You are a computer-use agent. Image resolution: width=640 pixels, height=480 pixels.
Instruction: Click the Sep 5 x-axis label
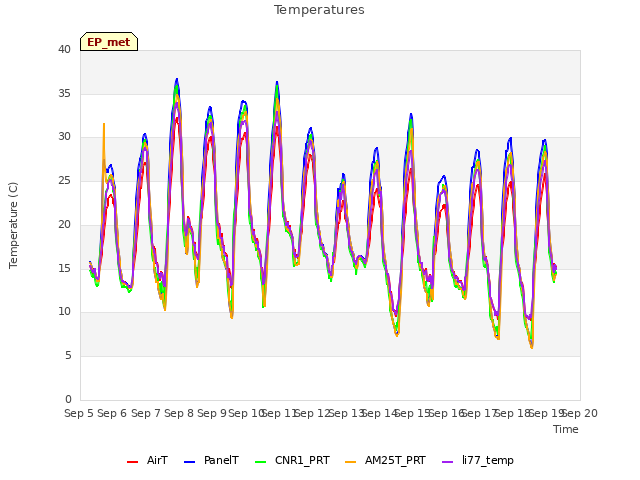coord(79,413)
